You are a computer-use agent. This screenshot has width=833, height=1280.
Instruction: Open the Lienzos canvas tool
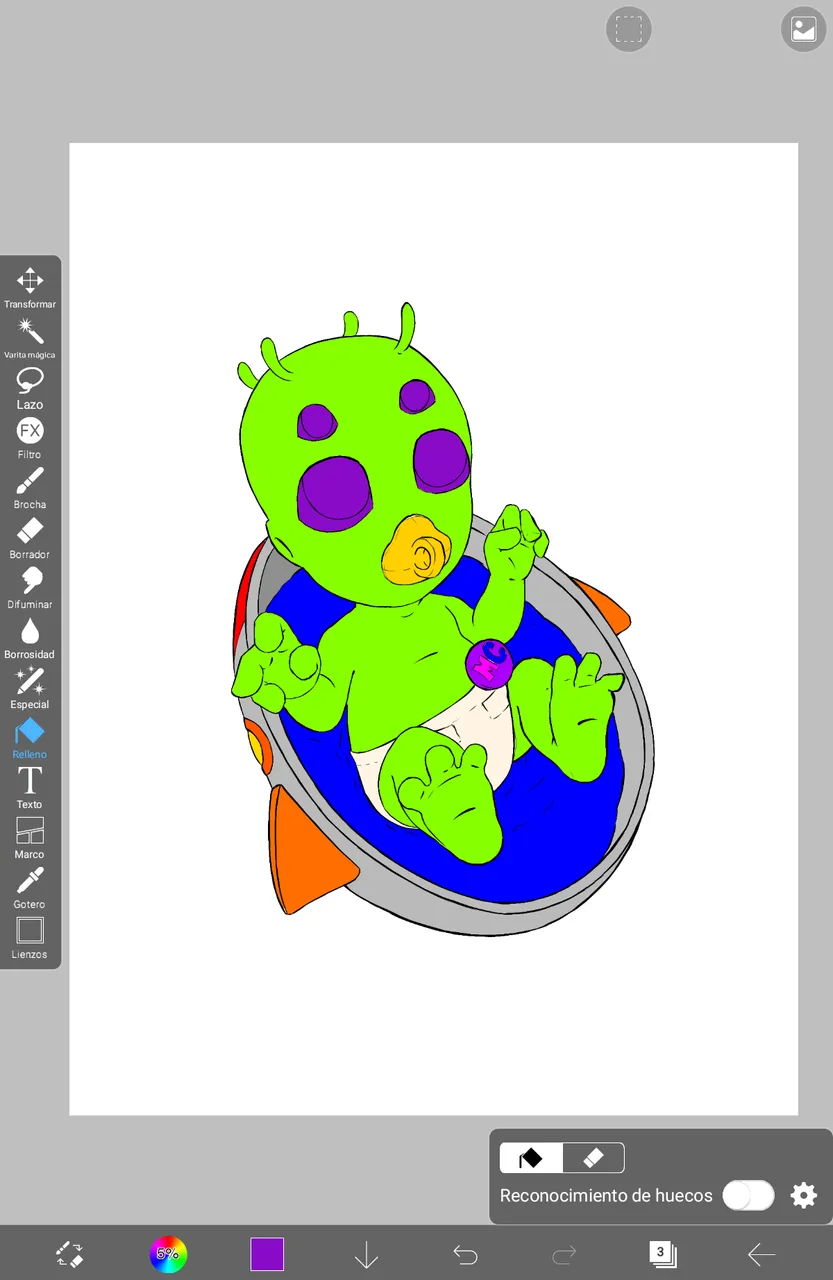(30, 938)
